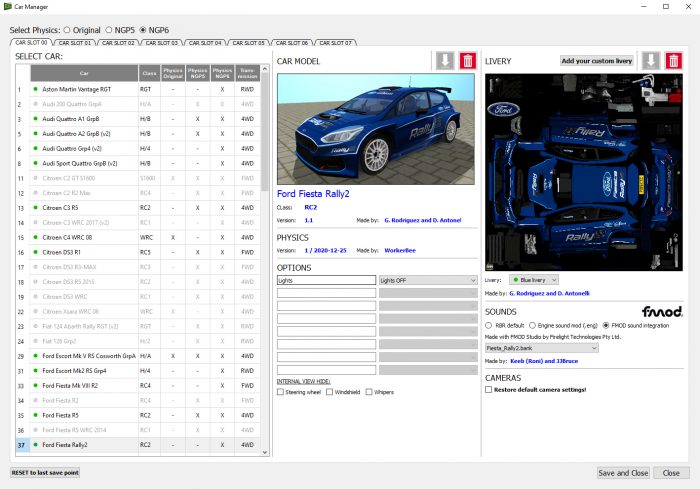
Task: Click green status dot beside Citroen C3 R5
Action: tap(35, 208)
